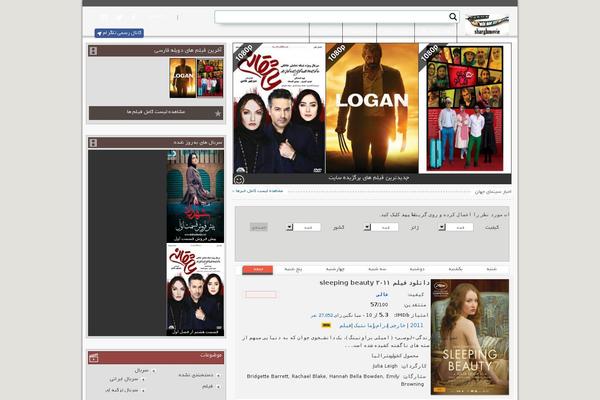Select the Saturday (شنبه) tab
This screenshot has width=600, height=400.
491,269
